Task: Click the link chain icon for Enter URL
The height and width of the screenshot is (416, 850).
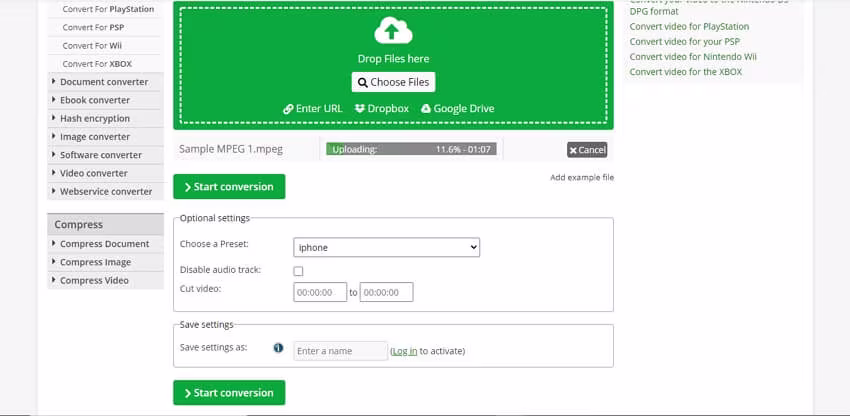Action: [288, 109]
